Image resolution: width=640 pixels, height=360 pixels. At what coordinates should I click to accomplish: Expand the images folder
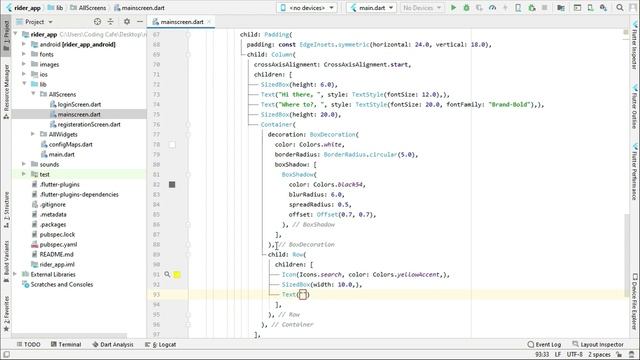click(24, 64)
